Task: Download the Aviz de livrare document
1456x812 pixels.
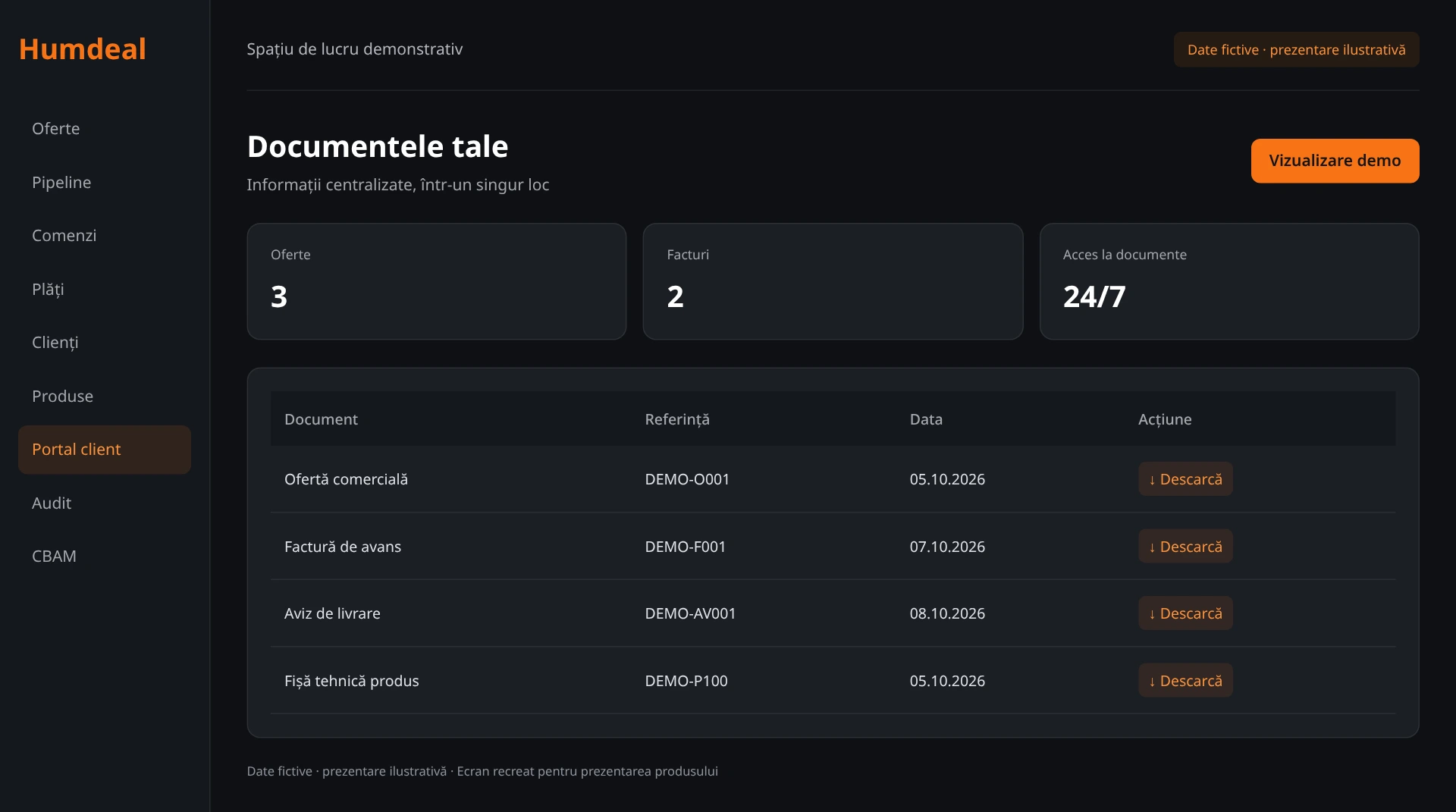Action: click(1185, 613)
